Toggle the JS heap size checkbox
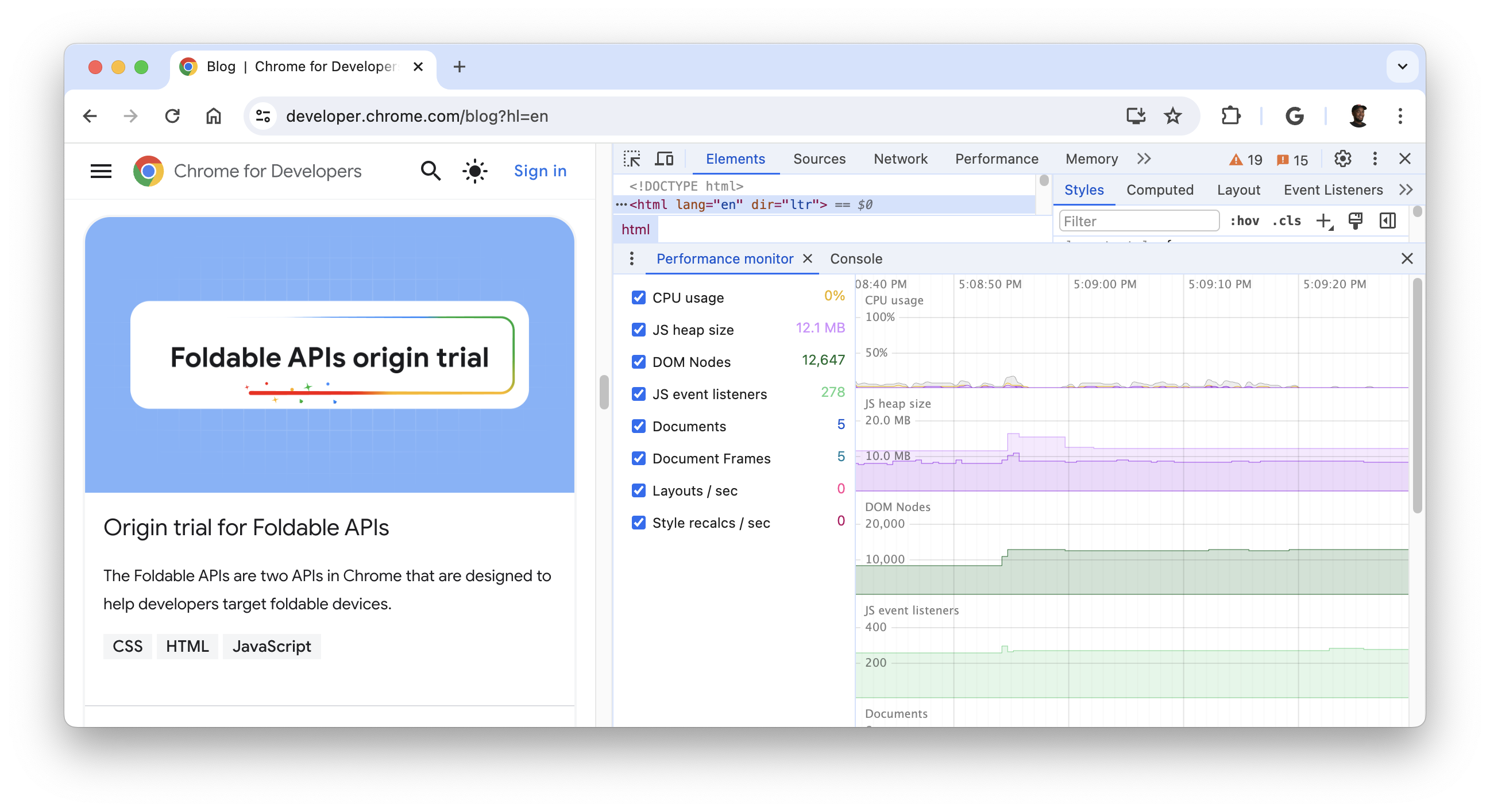1490x812 pixels. [638, 329]
